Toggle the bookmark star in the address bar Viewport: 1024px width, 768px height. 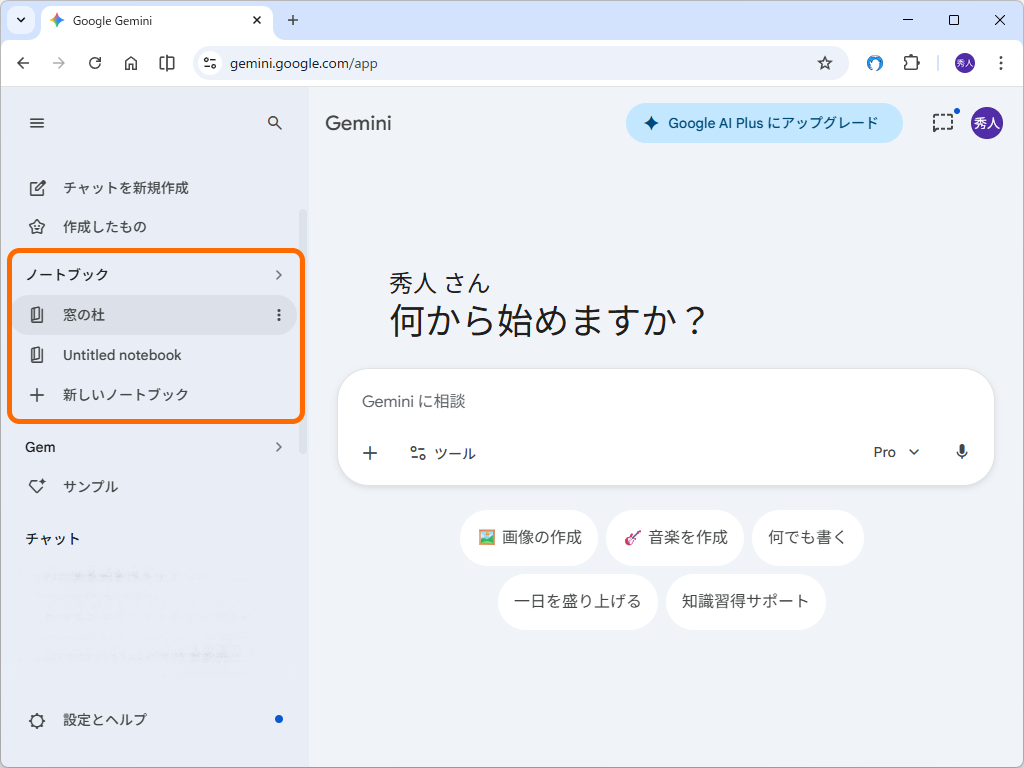coord(825,62)
